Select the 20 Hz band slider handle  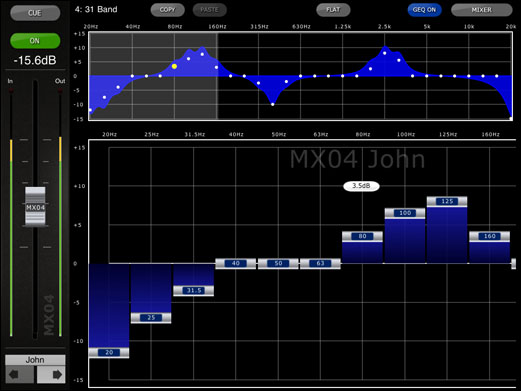109,352
